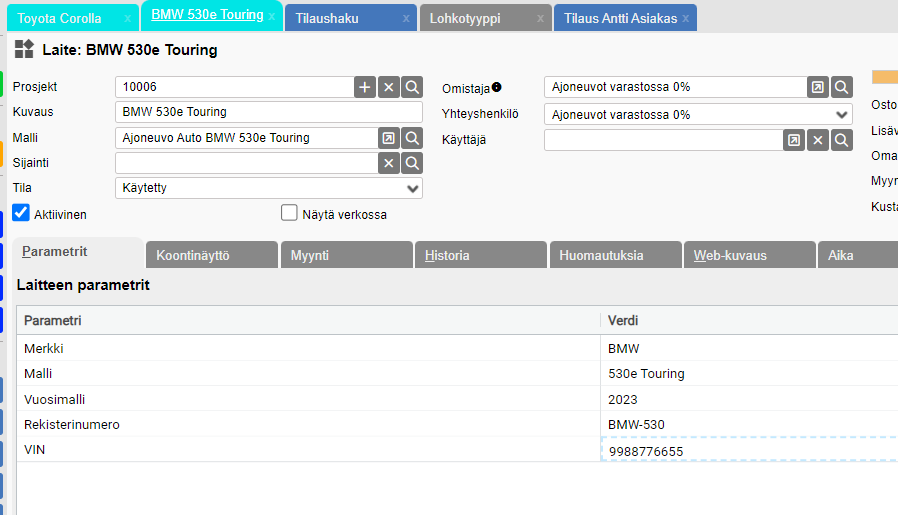This screenshot has height=515, width=898.
Task: Click into the Prosjekt input field
Action: pyautogui.click(x=234, y=87)
